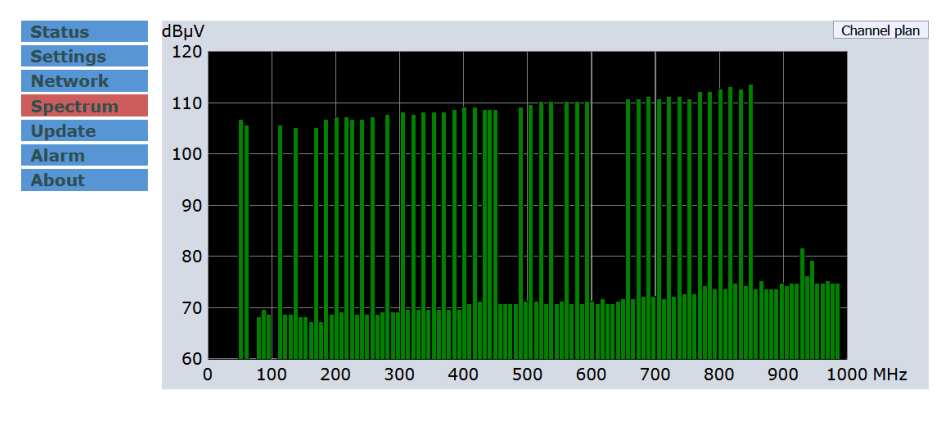This screenshot has width=949, height=427.
Task: Click the tallest spectrum bar near 850 MHz
Action: click(751, 222)
